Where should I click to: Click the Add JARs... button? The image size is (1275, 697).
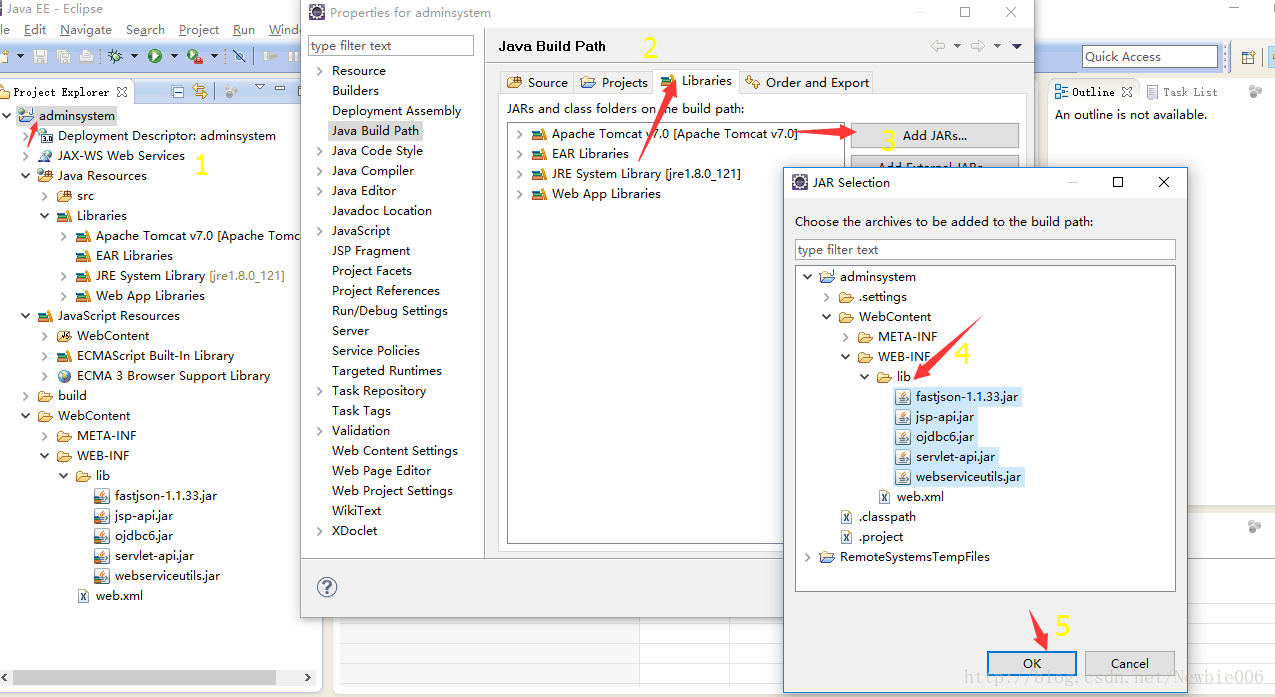[x=935, y=135]
